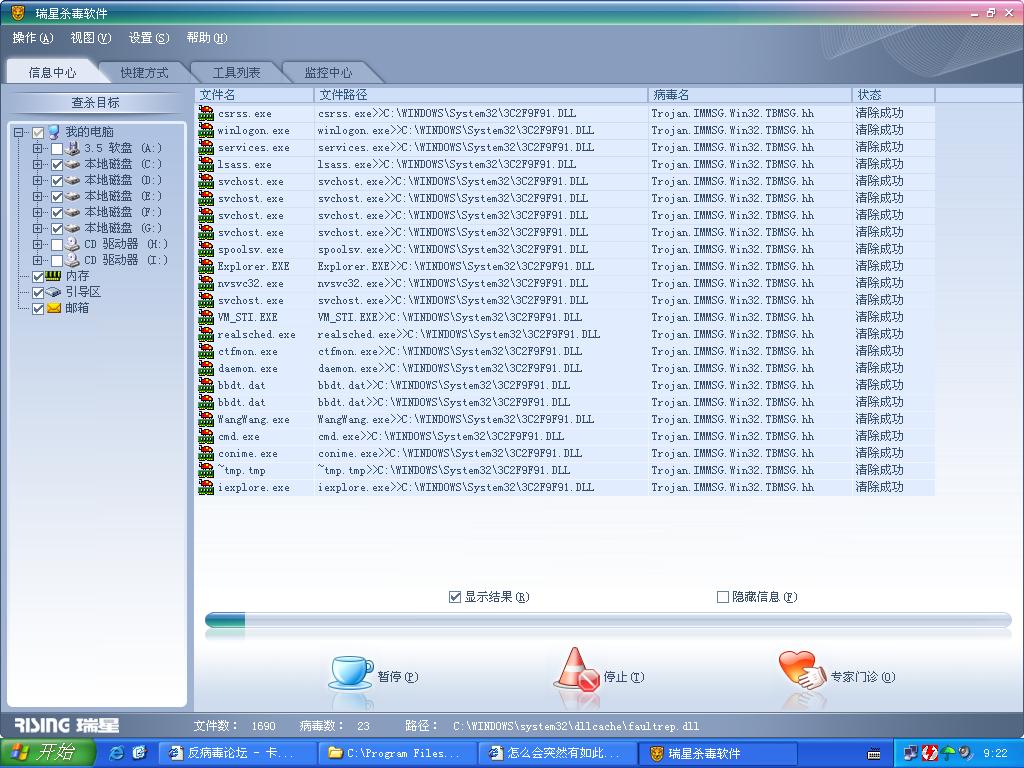Image resolution: width=1024 pixels, height=768 pixels.
Task: Switch to the 监控中心 tab
Action: [328, 72]
